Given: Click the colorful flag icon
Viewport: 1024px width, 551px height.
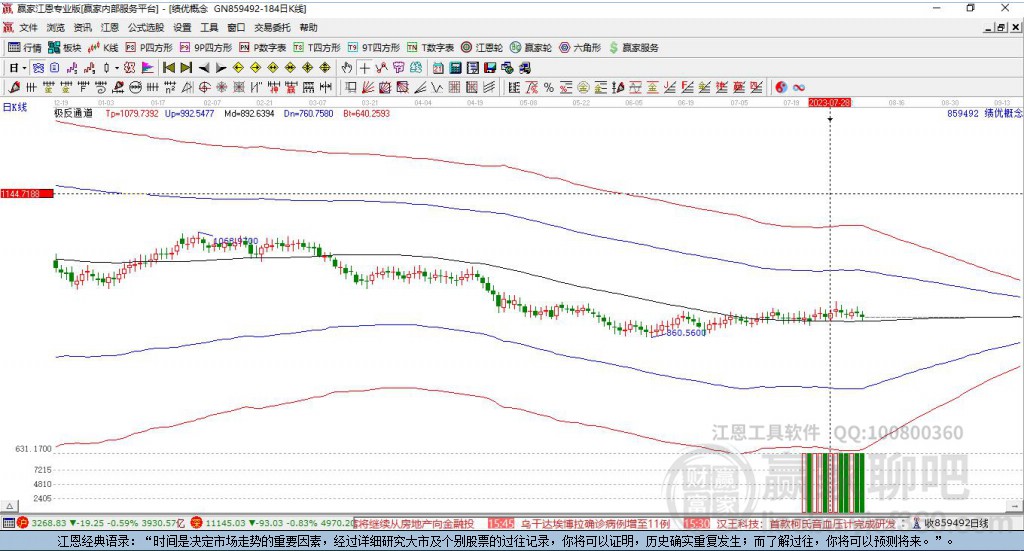Looking at the screenshot, I should pos(148,68).
